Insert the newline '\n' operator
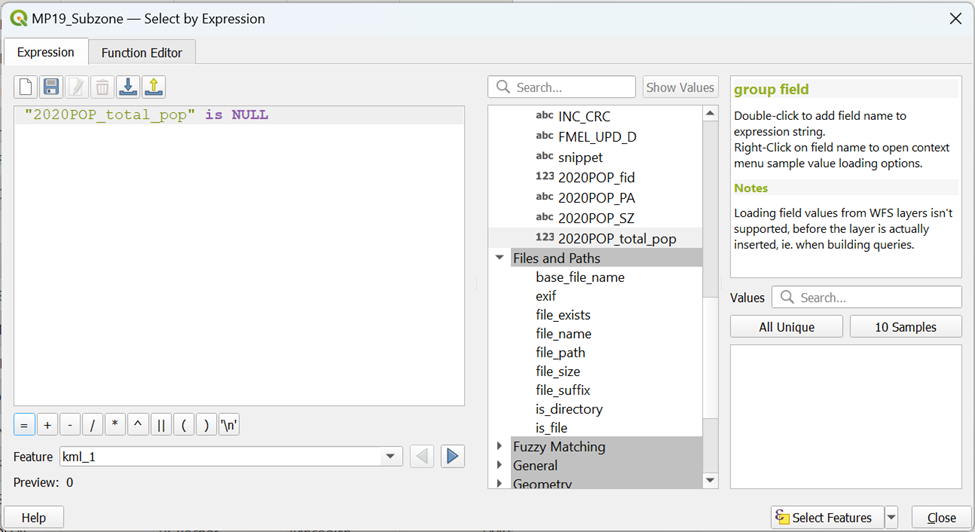Image resolution: width=975 pixels, height=532 pixels. point(229,425)
